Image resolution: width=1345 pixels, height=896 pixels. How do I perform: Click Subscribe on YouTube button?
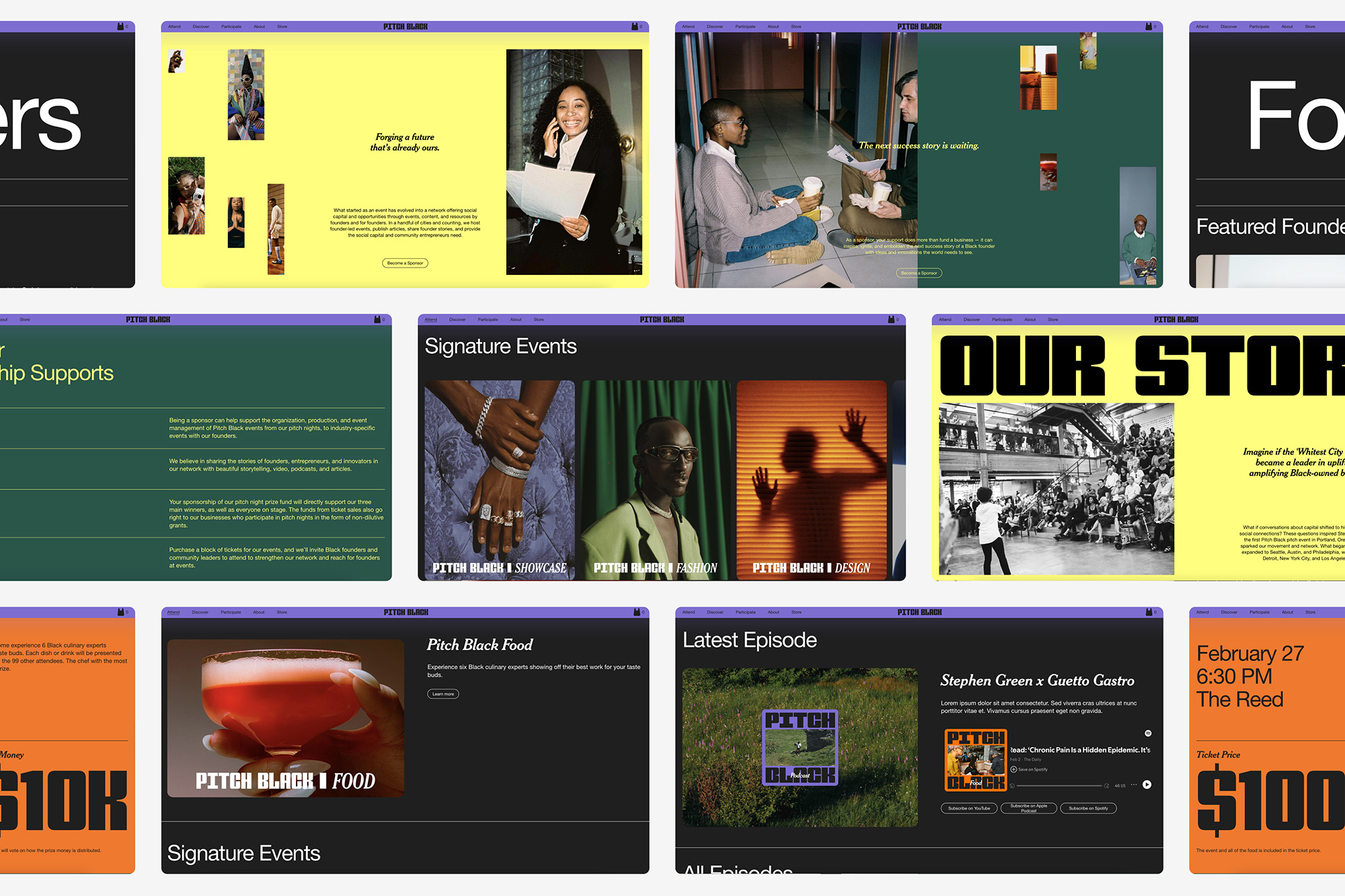click(x=968, y=809)
